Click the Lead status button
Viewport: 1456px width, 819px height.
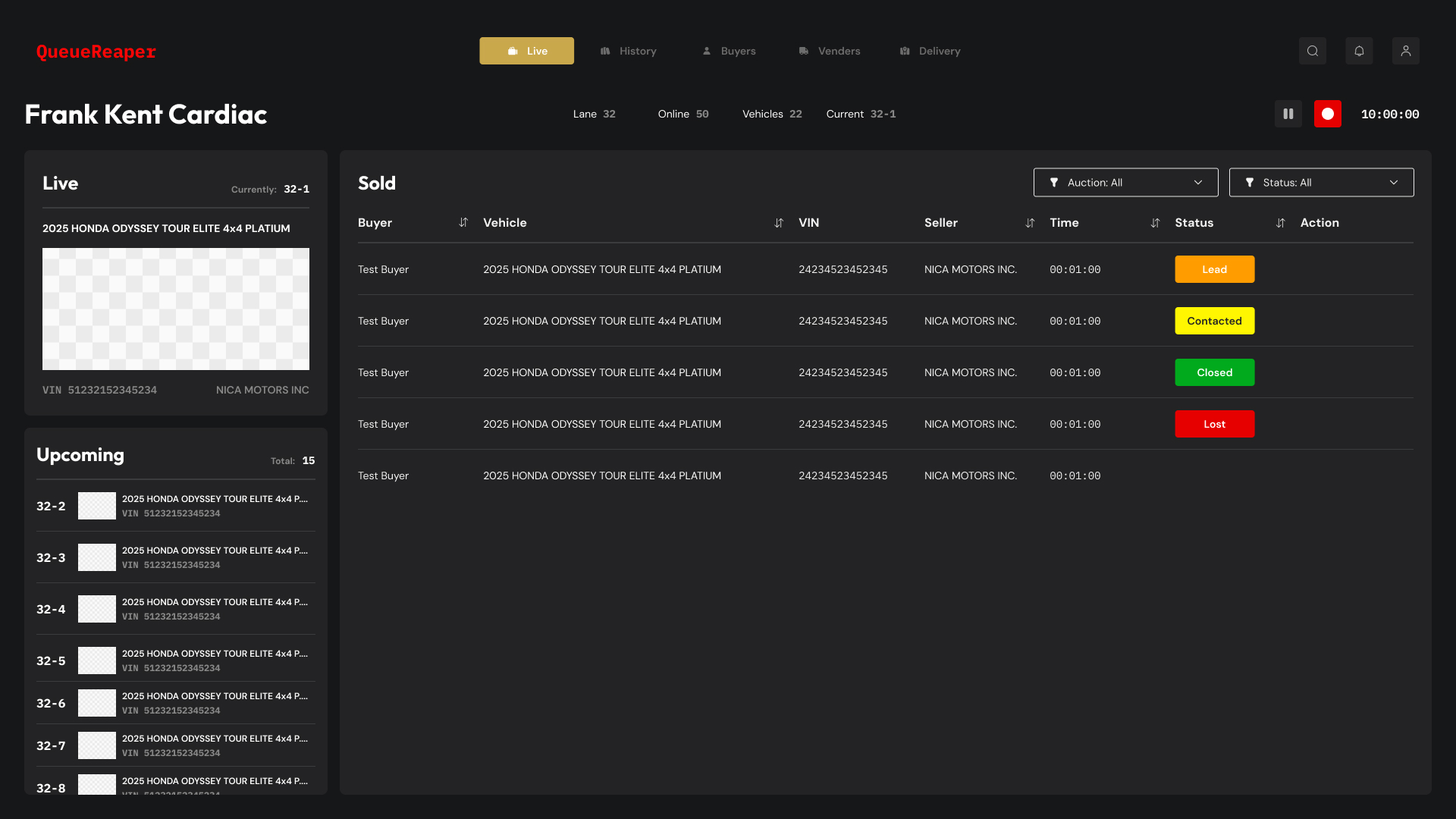1214,269
